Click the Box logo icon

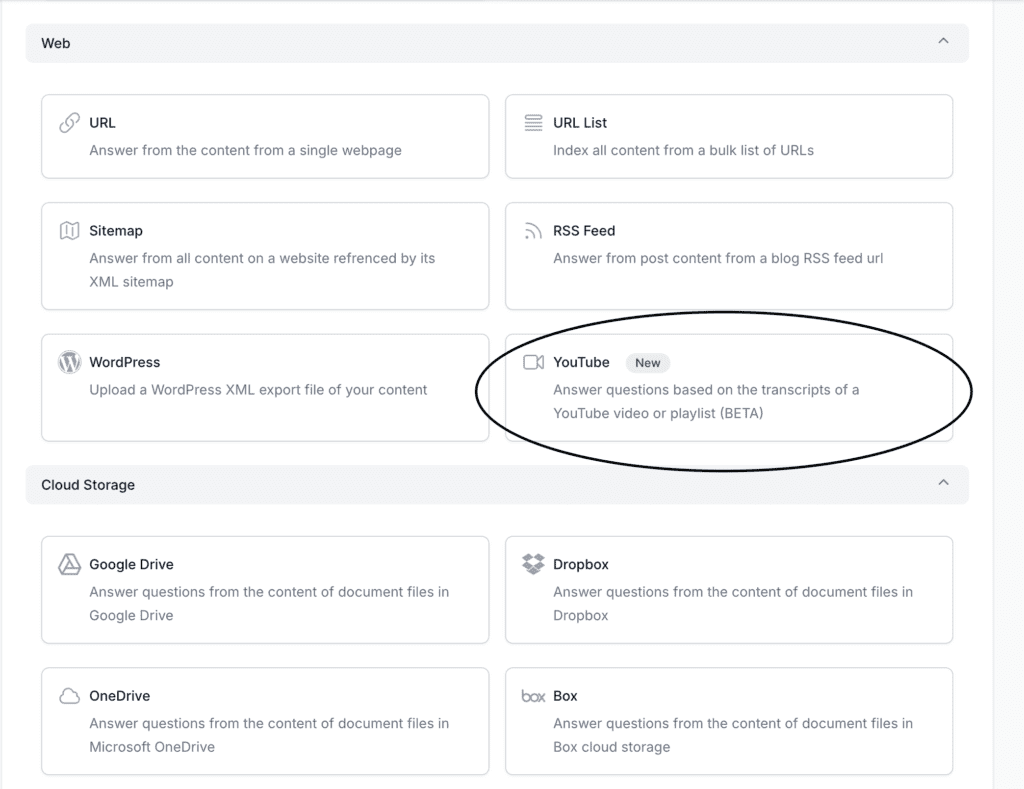point(533,696)
